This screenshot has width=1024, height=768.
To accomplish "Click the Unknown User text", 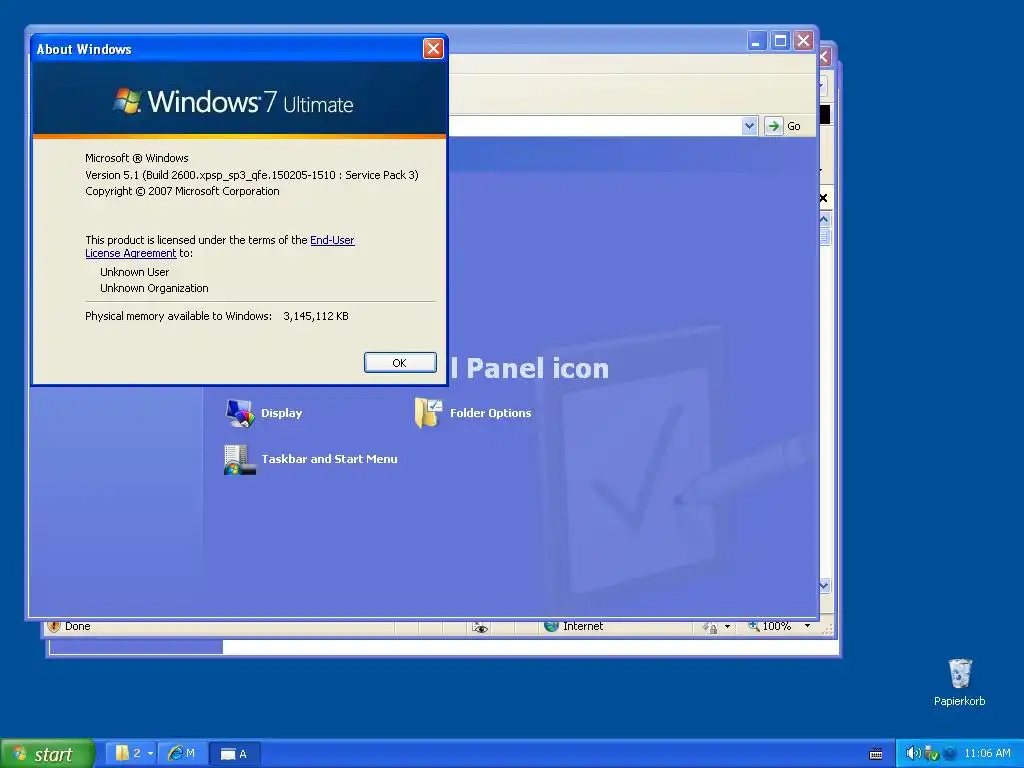I will click(x=135, y=272).
